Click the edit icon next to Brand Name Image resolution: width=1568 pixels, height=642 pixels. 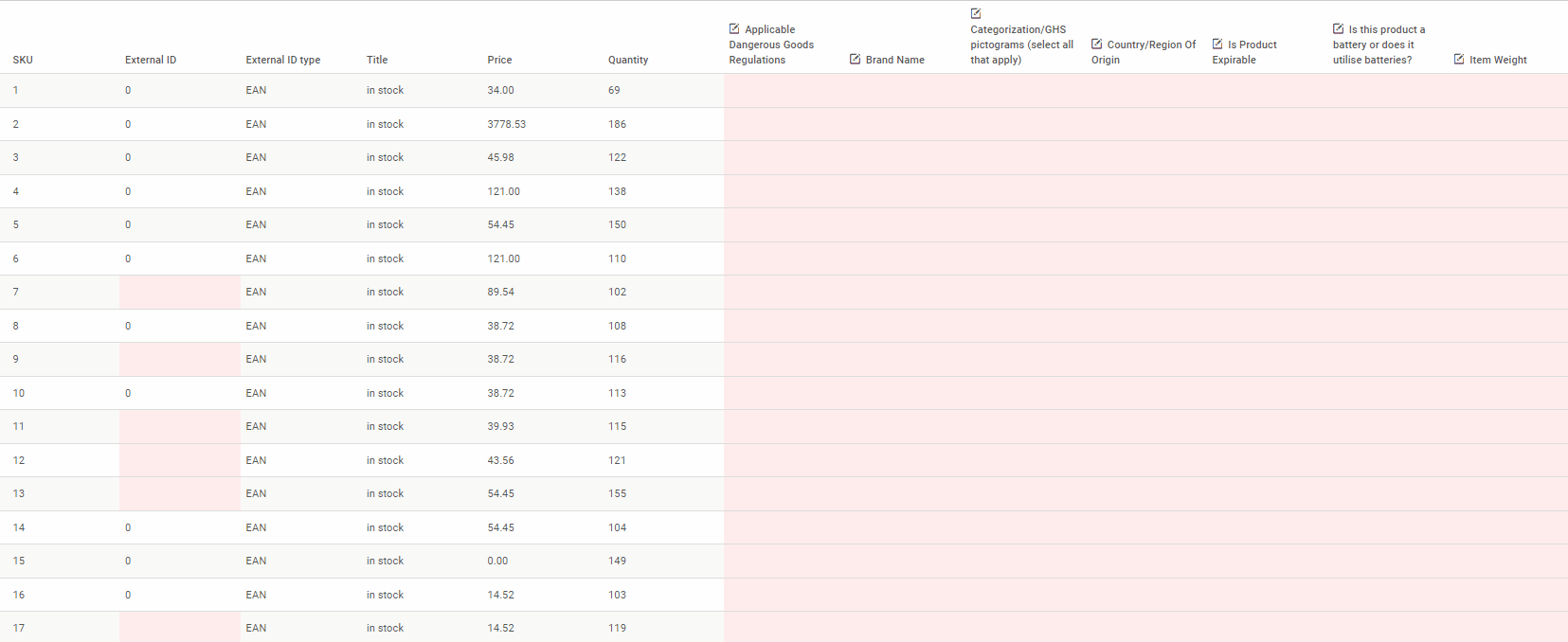point(855,59)
